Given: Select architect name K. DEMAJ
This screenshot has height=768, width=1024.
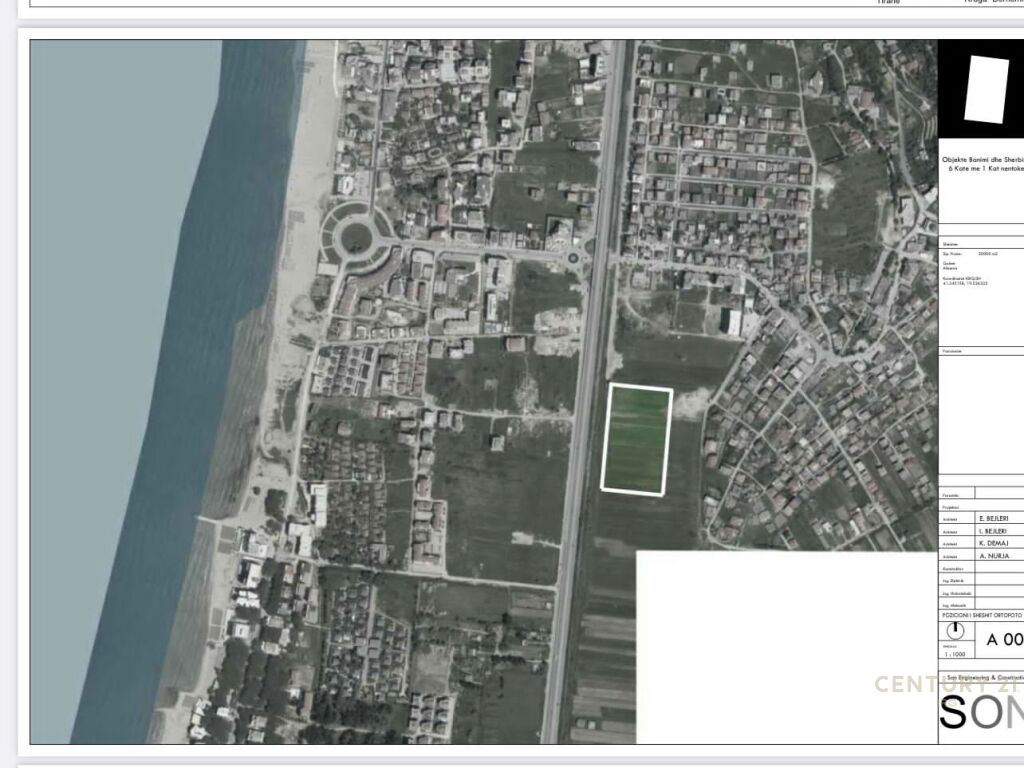Looking at the screenshot, I should (993, 543).
